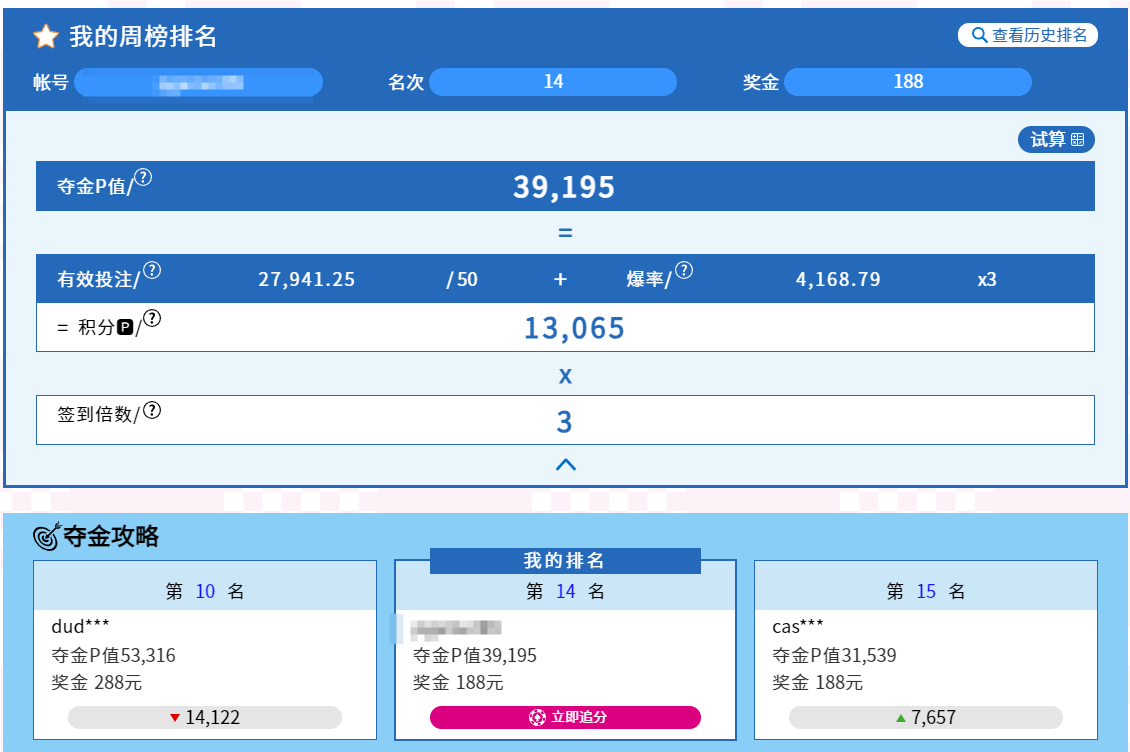Click the 名次 field showing 14
Screen dimensions: 1130x752
553,82
